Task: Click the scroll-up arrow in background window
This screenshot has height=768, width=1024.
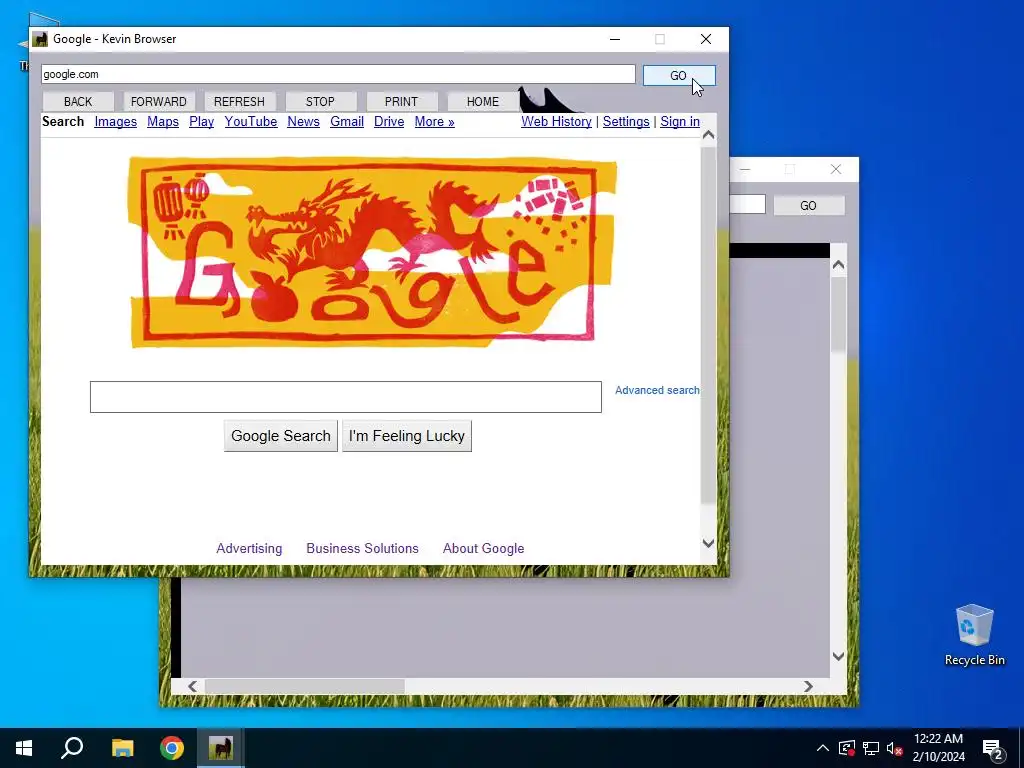Action: coord(839,264)
